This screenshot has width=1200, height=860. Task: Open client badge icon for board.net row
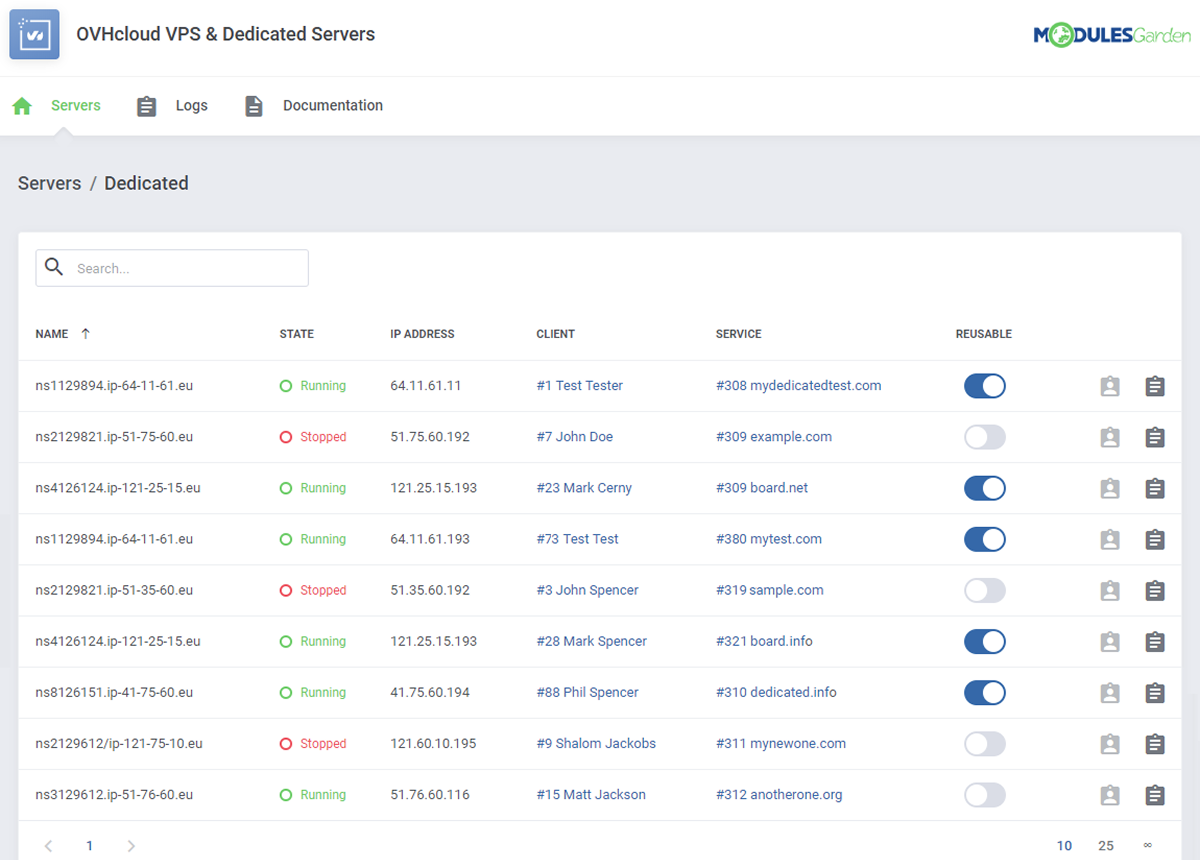point(1110,488)
